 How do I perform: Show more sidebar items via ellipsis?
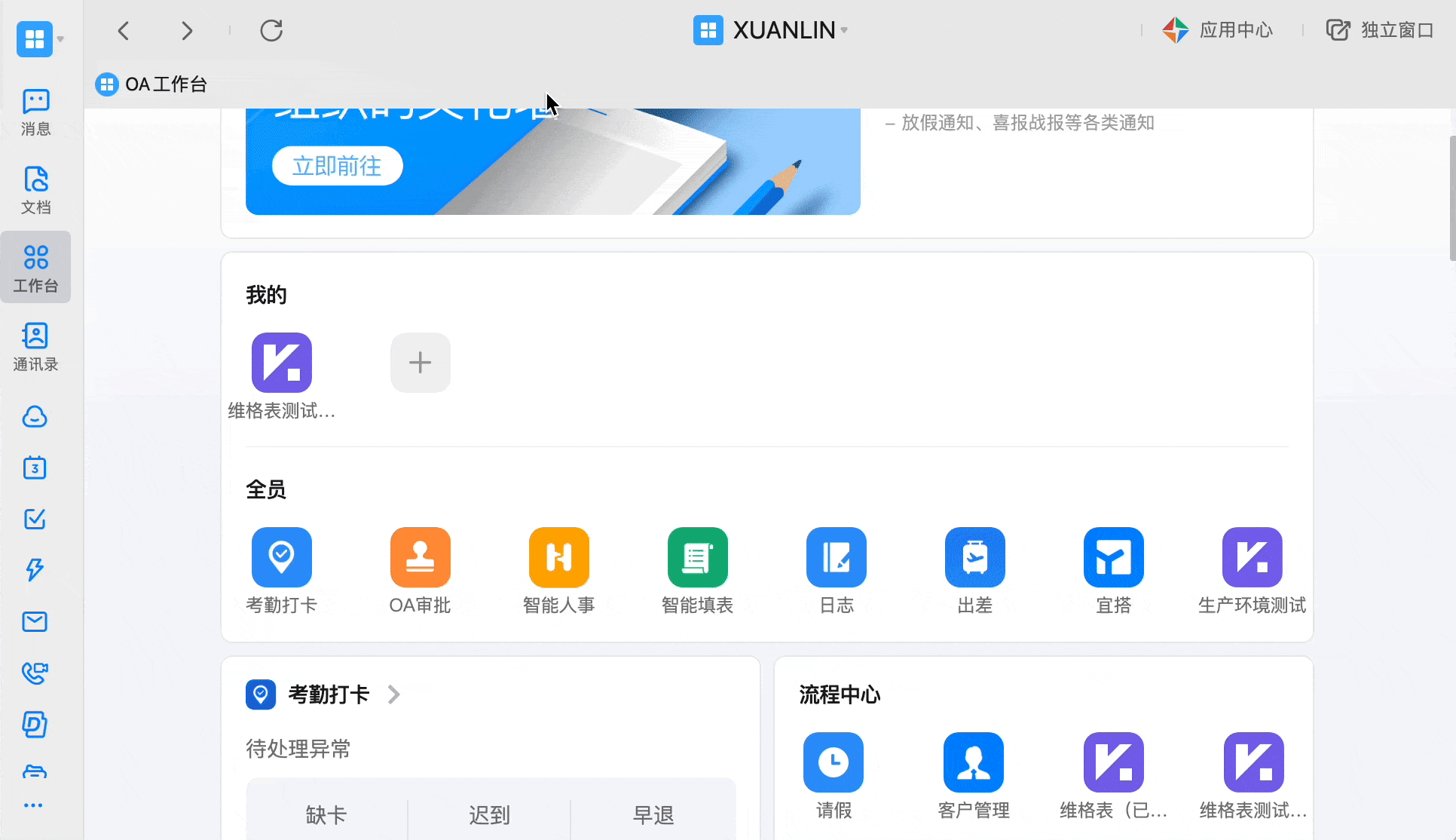tap(33, 805)
